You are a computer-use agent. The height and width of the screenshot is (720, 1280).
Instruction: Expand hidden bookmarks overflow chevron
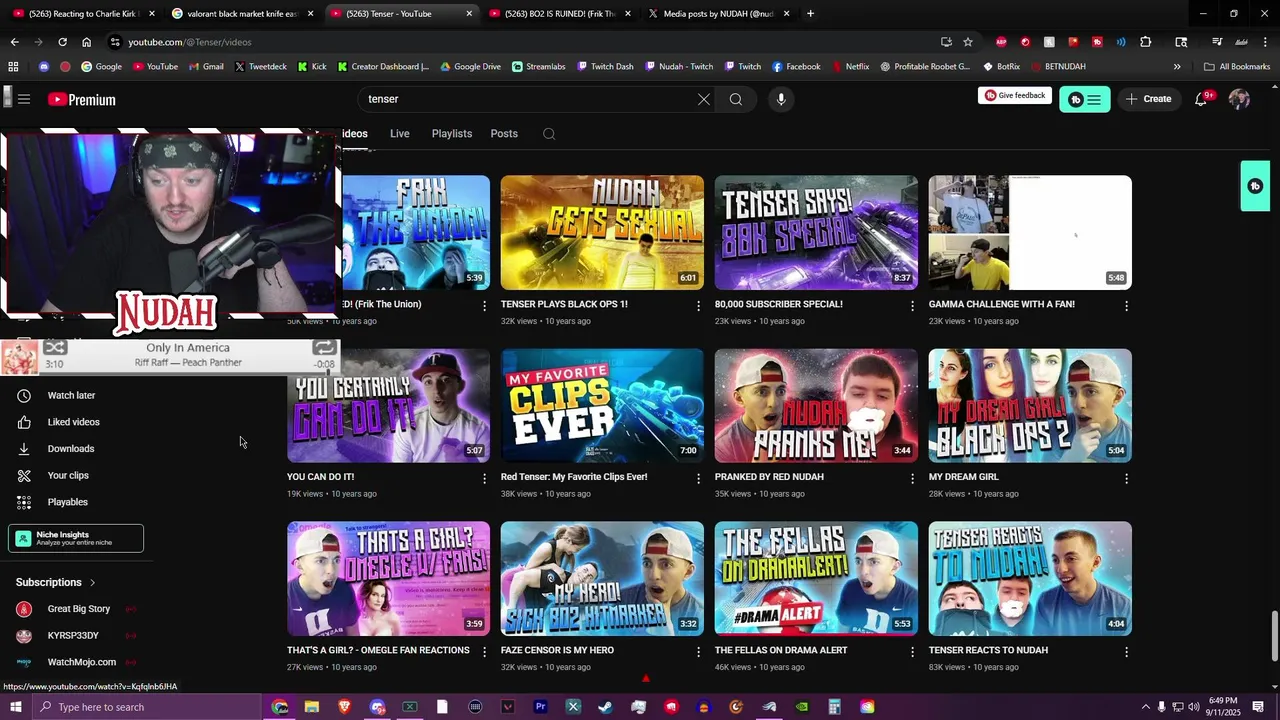1177,67
